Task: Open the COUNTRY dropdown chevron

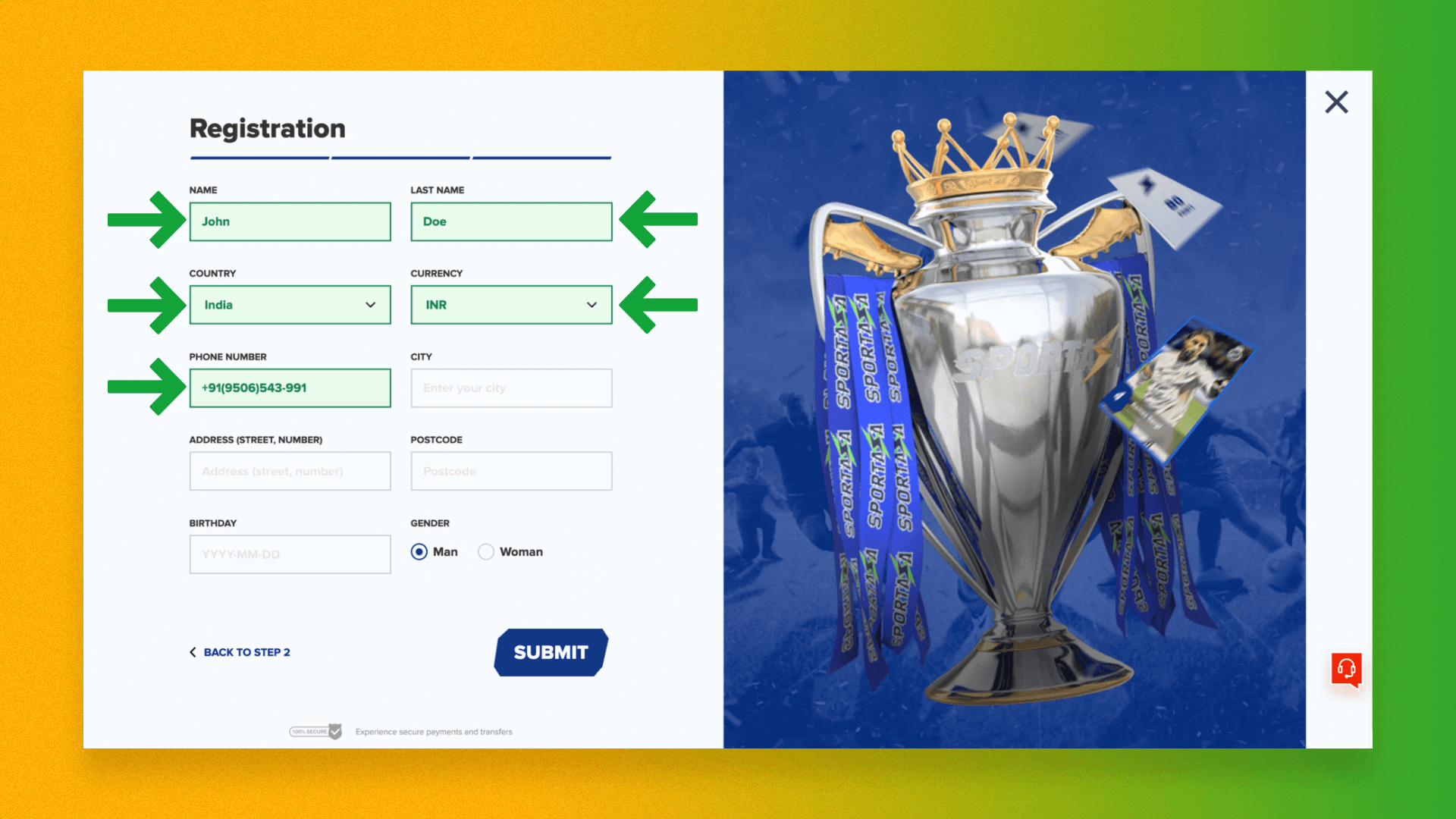Action: tap(369, 305)
